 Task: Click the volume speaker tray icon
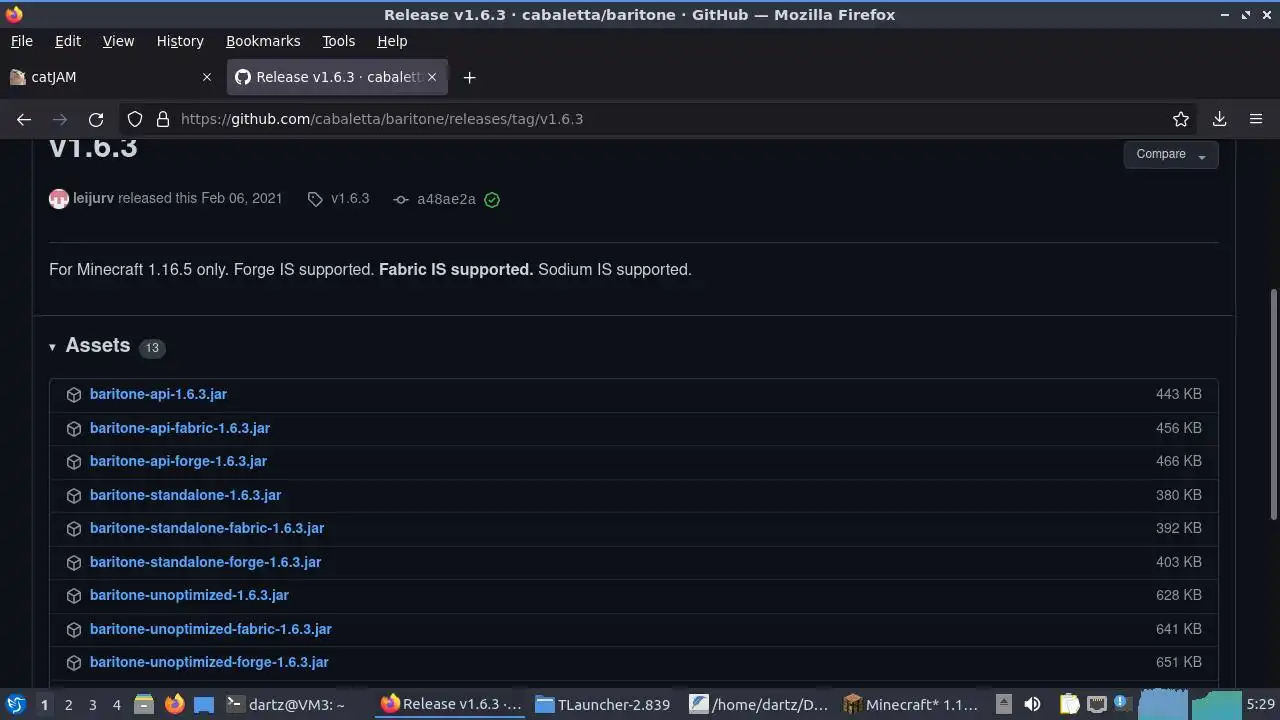pyautogui.click(x=1032, y=704)
